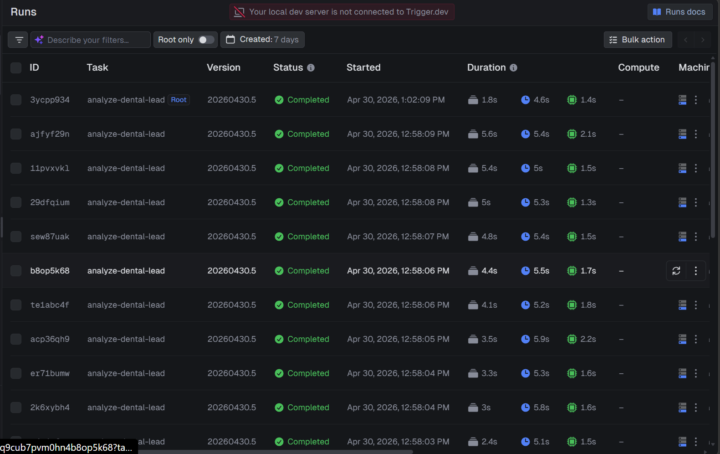This screenshot has height=454, width=720.
Task: Open more options for run te1abc4f
Action: [696, 305]
